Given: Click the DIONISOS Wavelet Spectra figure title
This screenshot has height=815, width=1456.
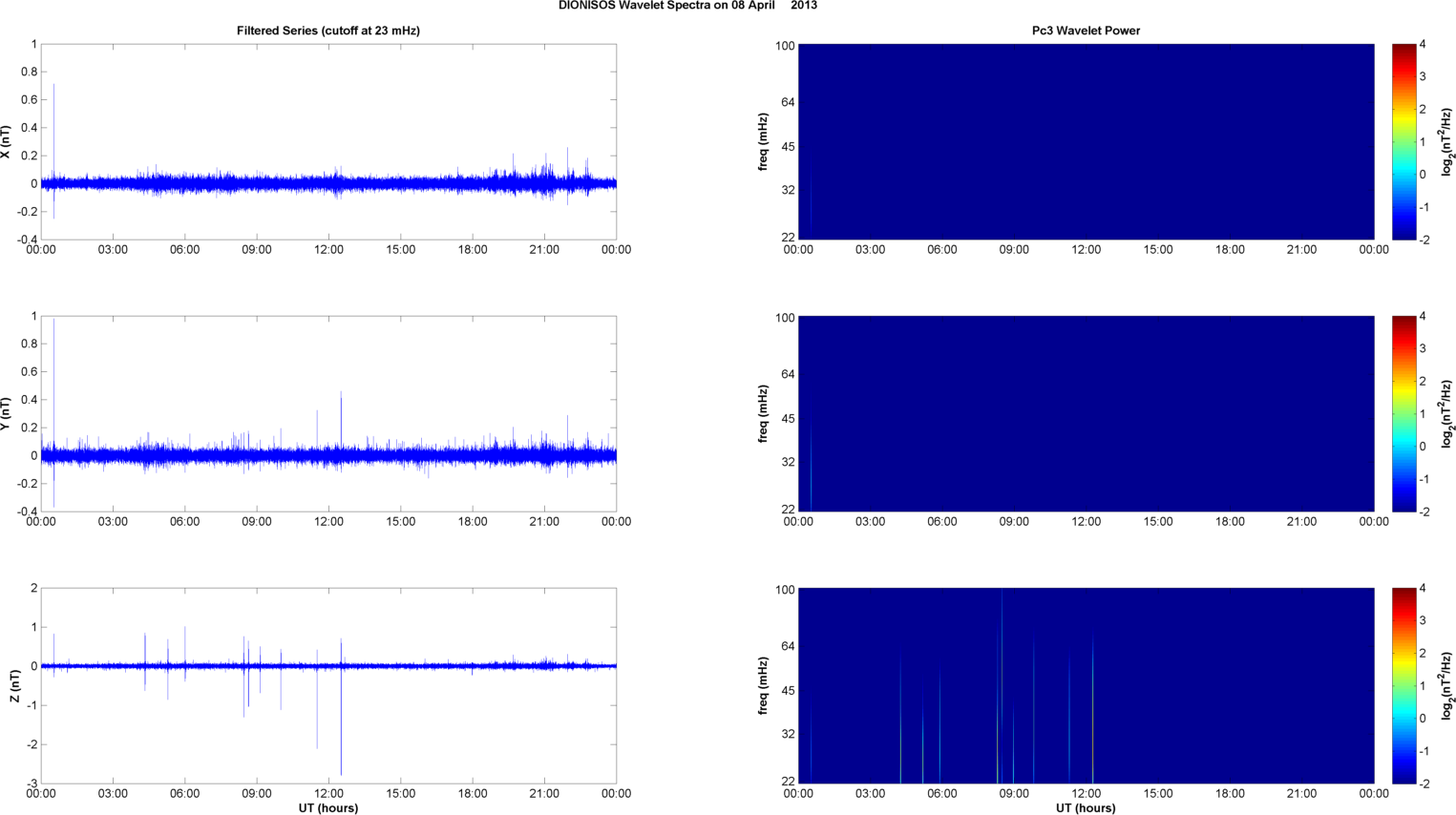Looking at the screenshot, I should tap(687, 6).
